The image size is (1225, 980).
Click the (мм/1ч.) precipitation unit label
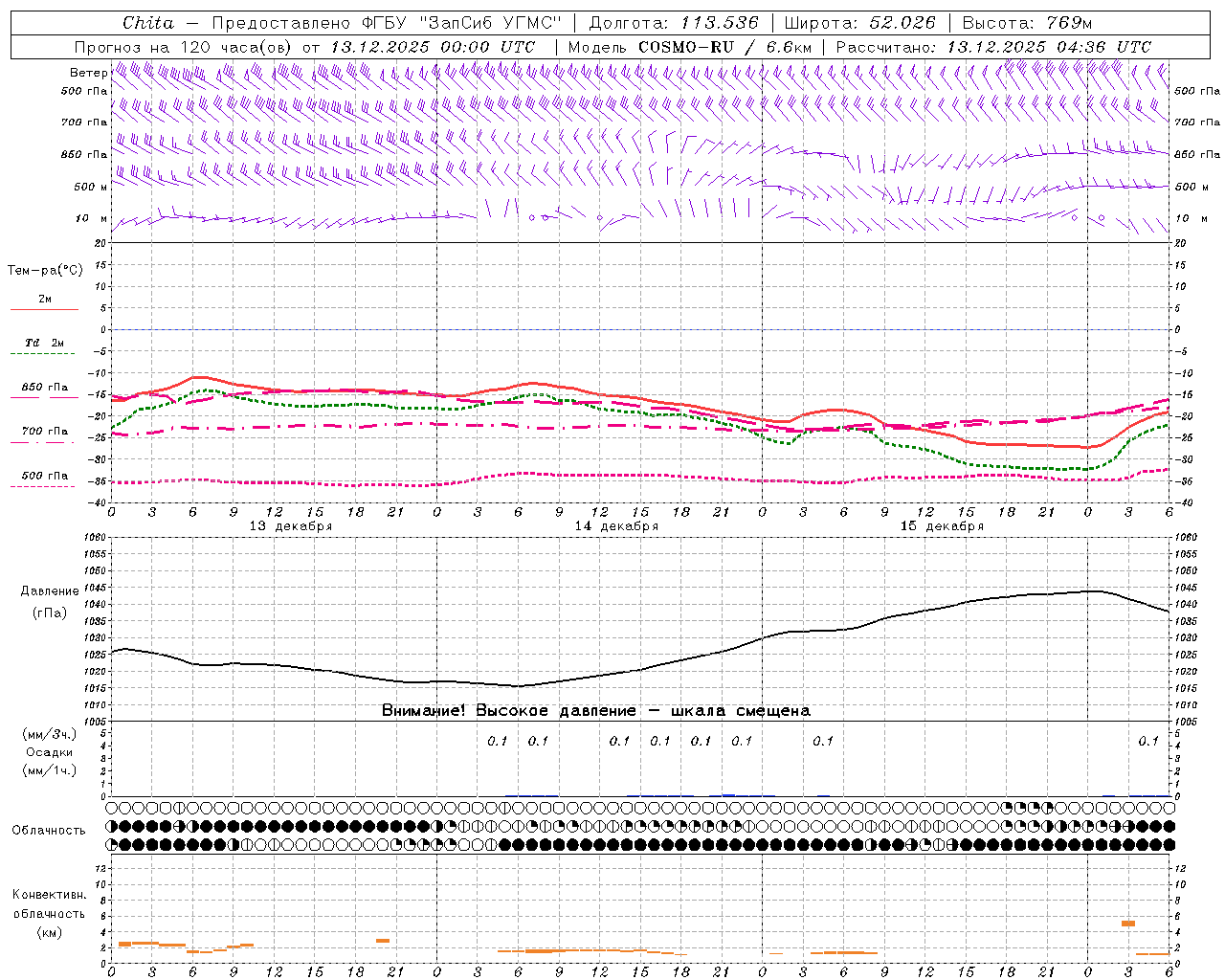pos(50,770)
